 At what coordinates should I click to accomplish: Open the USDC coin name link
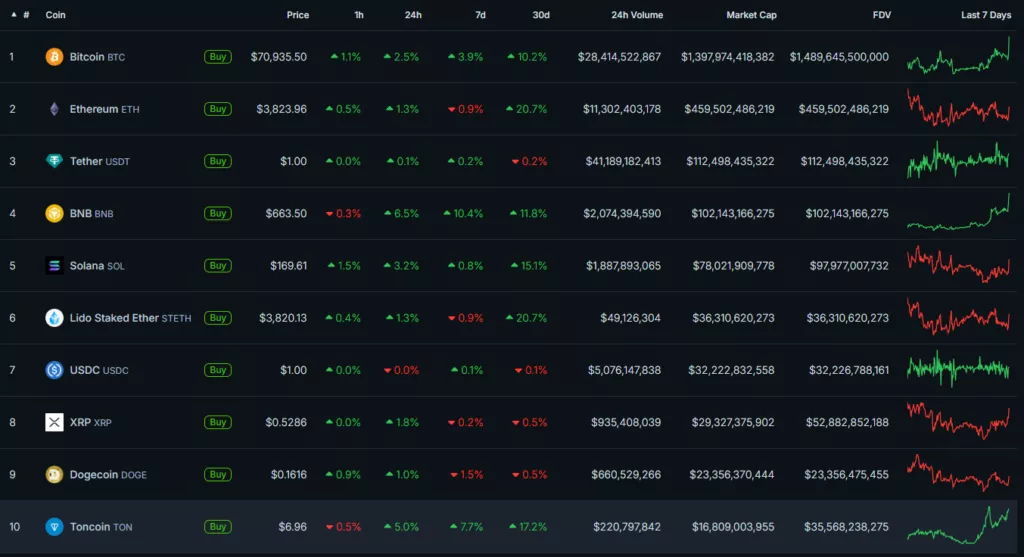(85, 370)
